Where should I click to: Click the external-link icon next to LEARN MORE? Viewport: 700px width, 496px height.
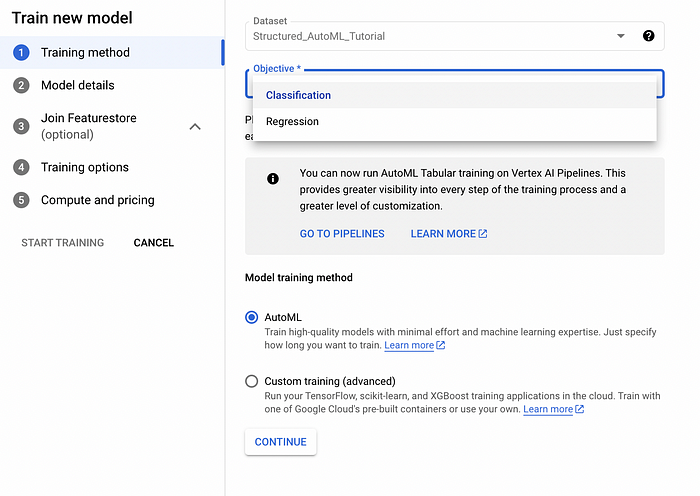pyautogui.click(x=483, y=233)
